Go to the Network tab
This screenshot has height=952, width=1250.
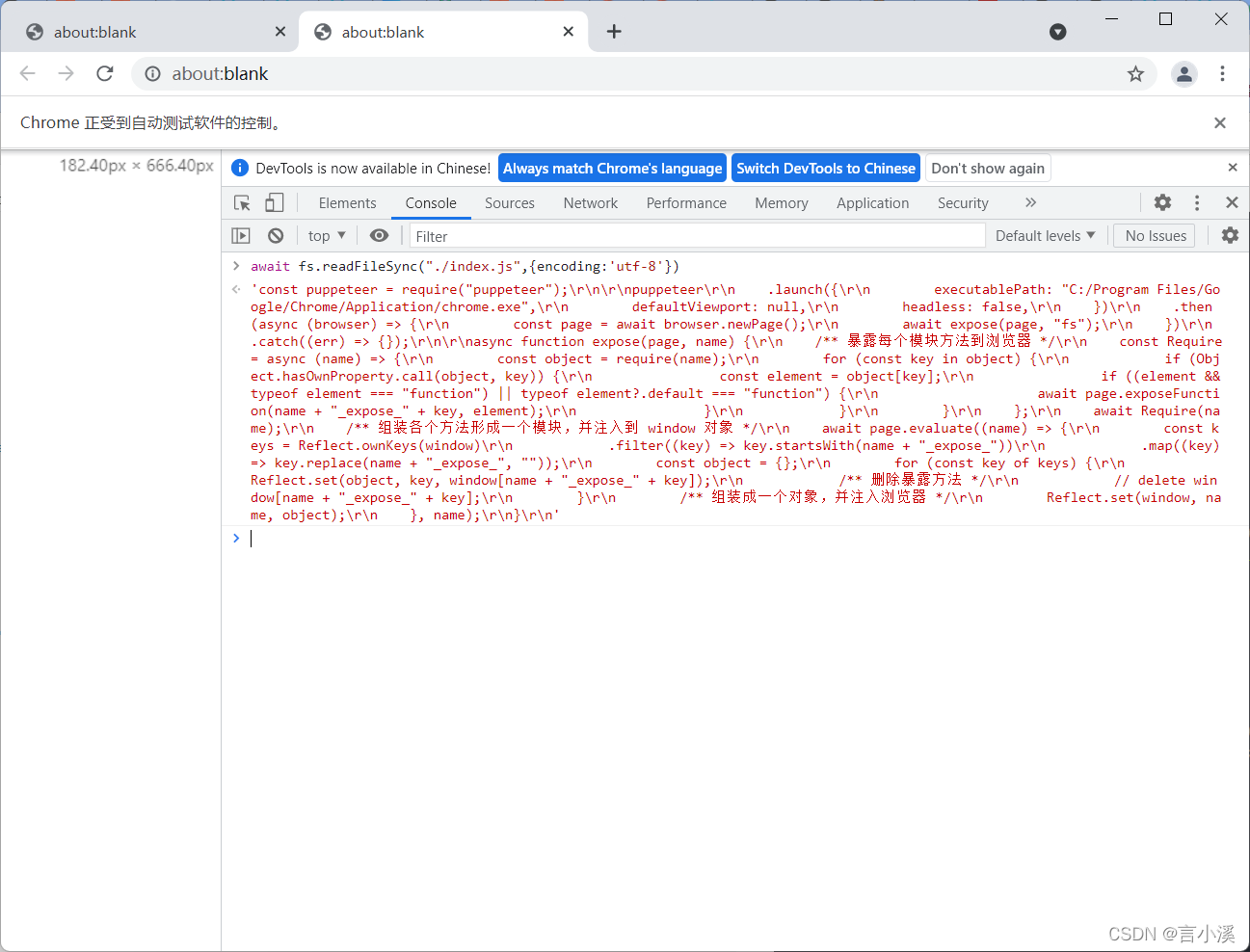[x=591, y=202]
